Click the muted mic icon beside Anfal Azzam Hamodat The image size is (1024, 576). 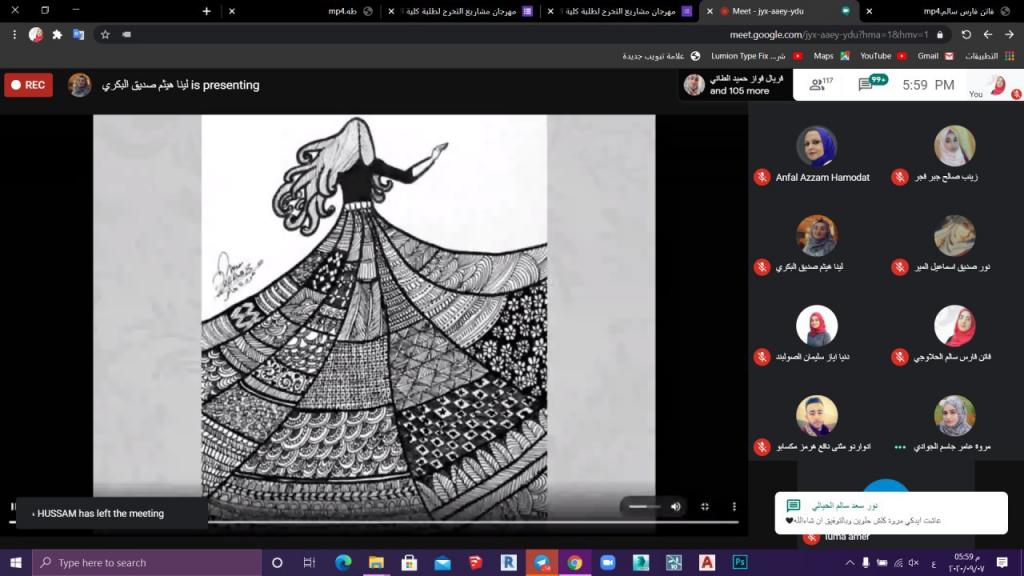(x=762, y=177)
